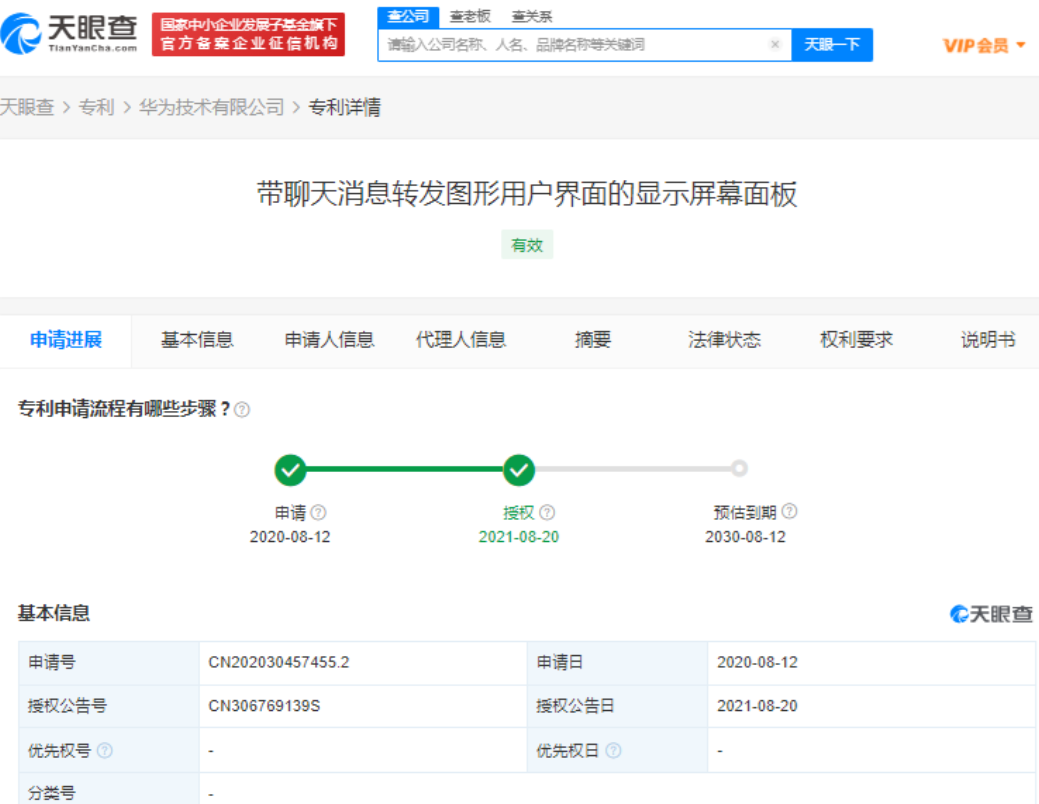Switch to the 申请人信息 tab
The width and height of the screenshot is (1039, 804).
(329, 340)
